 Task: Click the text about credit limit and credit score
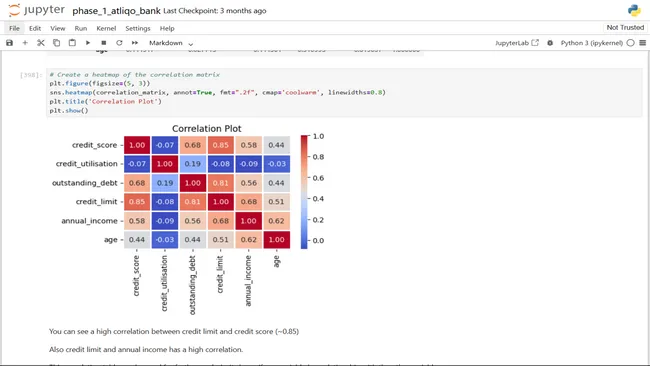[174, 332]
